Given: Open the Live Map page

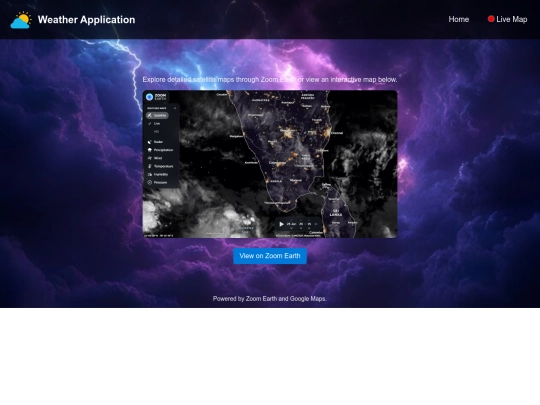Looking at the screenshot, I should pyautogui.click(x=507, y=19).
